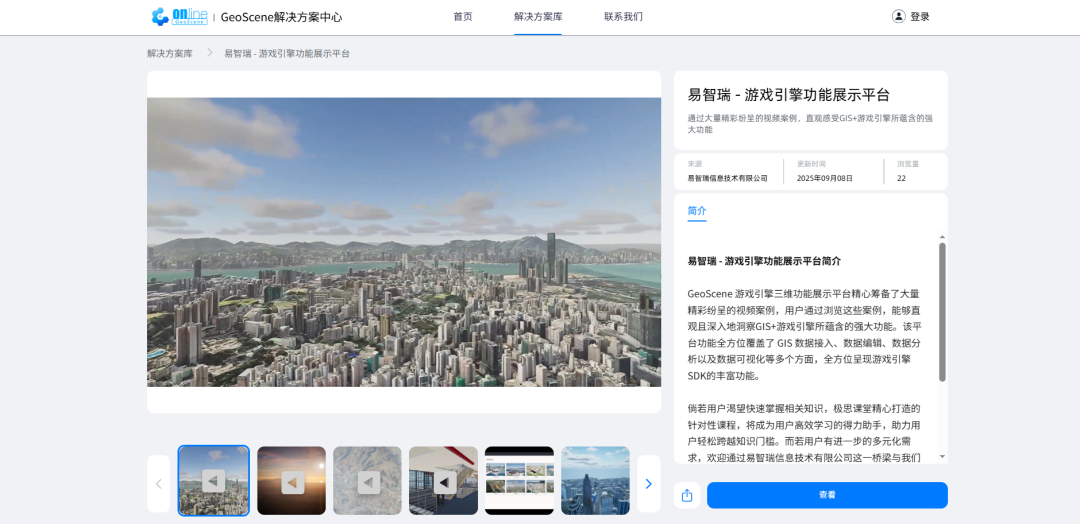Image resolution: width=1080 pixels, height=524 pixels.
Task: Select the sunset video thumbnail
Action: (x=291, y=481)
